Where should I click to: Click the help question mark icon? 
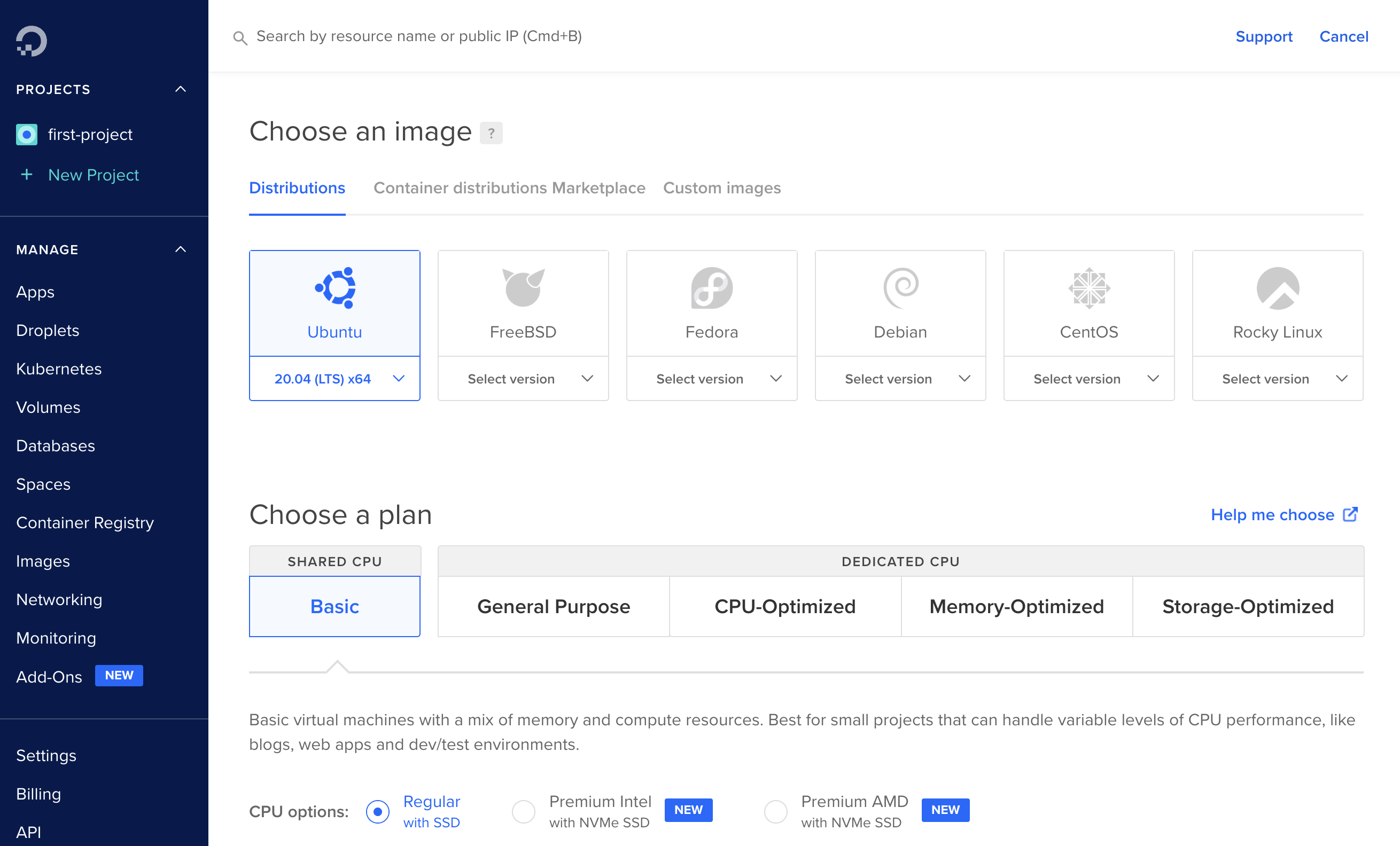(x=491, y=133)
